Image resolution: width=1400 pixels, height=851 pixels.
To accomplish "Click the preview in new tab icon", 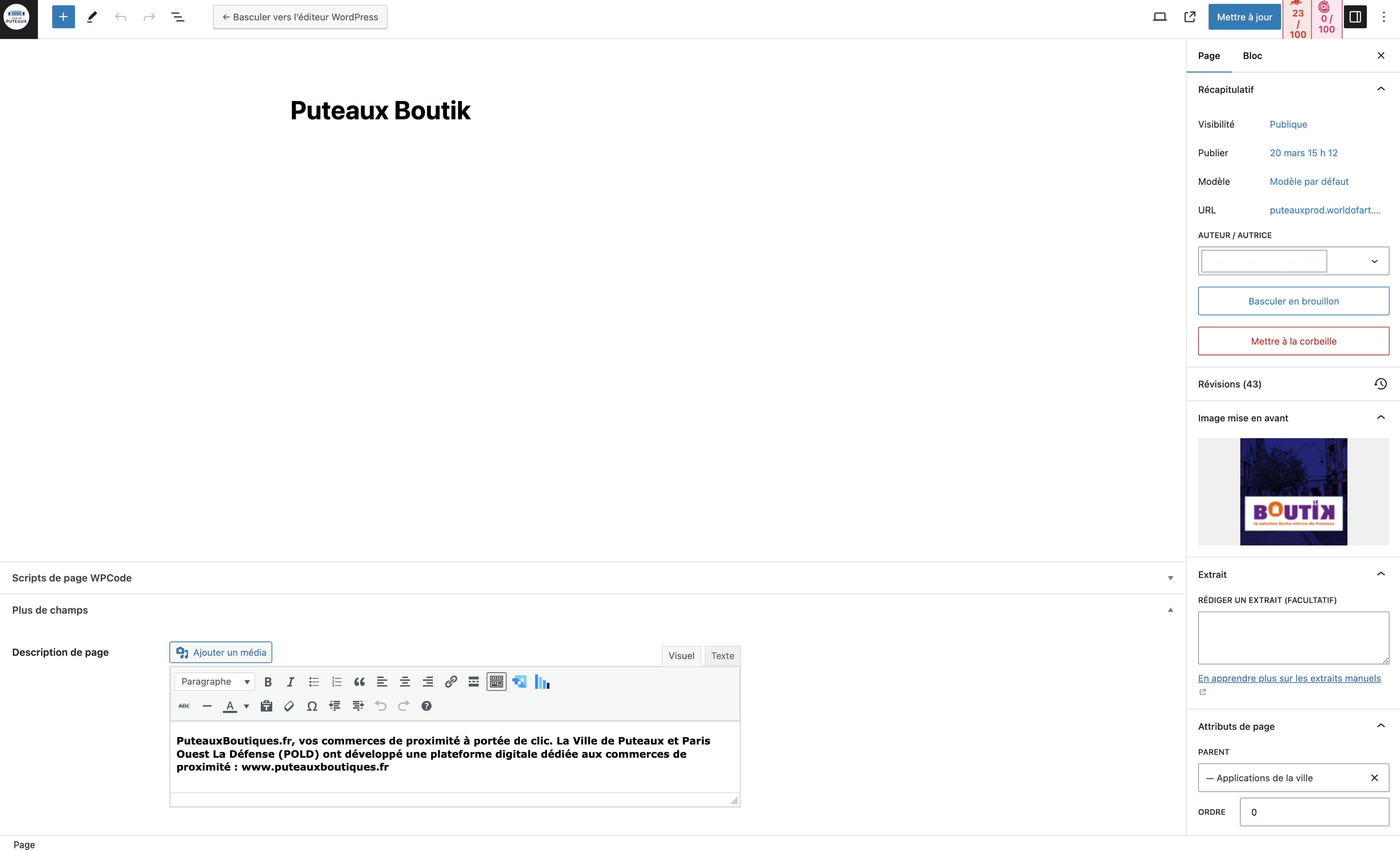I will point(1190,17).
